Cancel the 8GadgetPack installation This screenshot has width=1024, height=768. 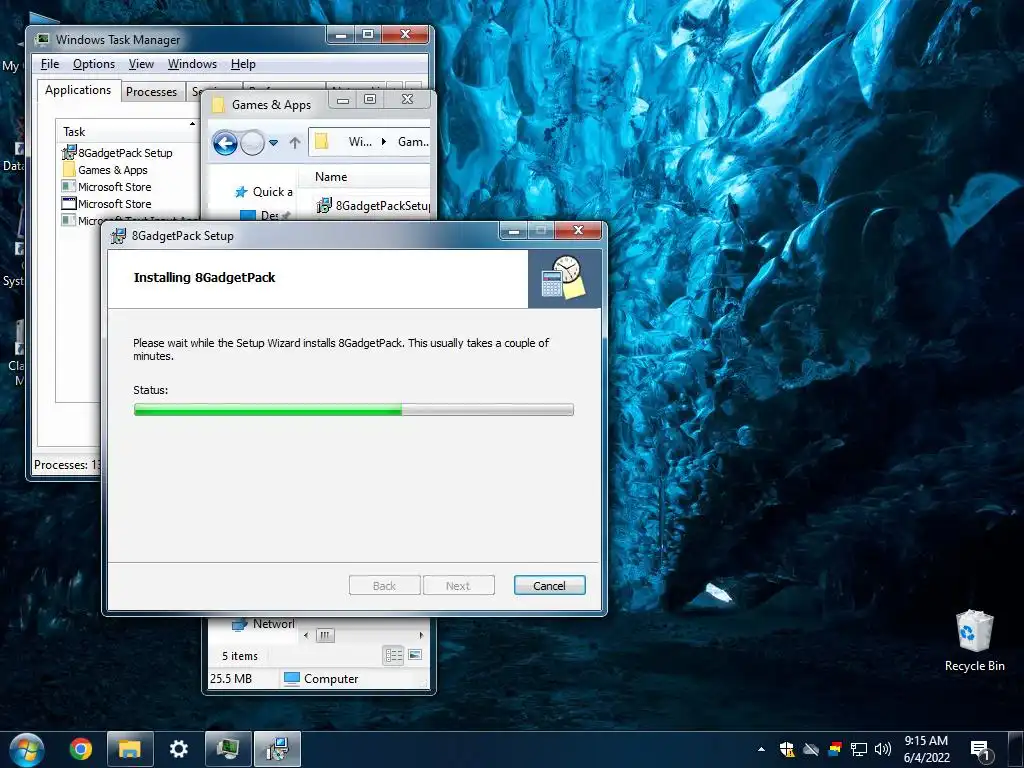coord(549,586)
